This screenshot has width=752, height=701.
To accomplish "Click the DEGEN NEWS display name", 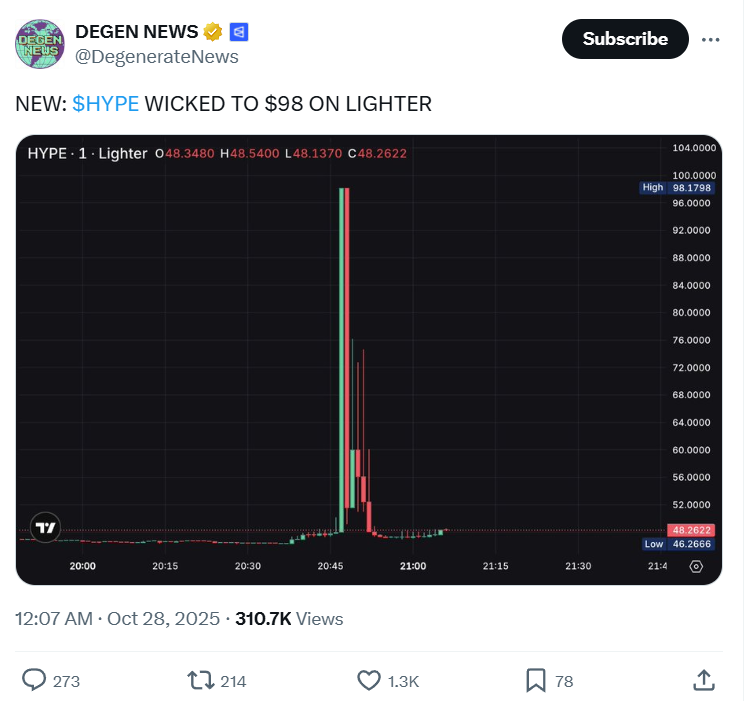I will [x=137, y=32].
